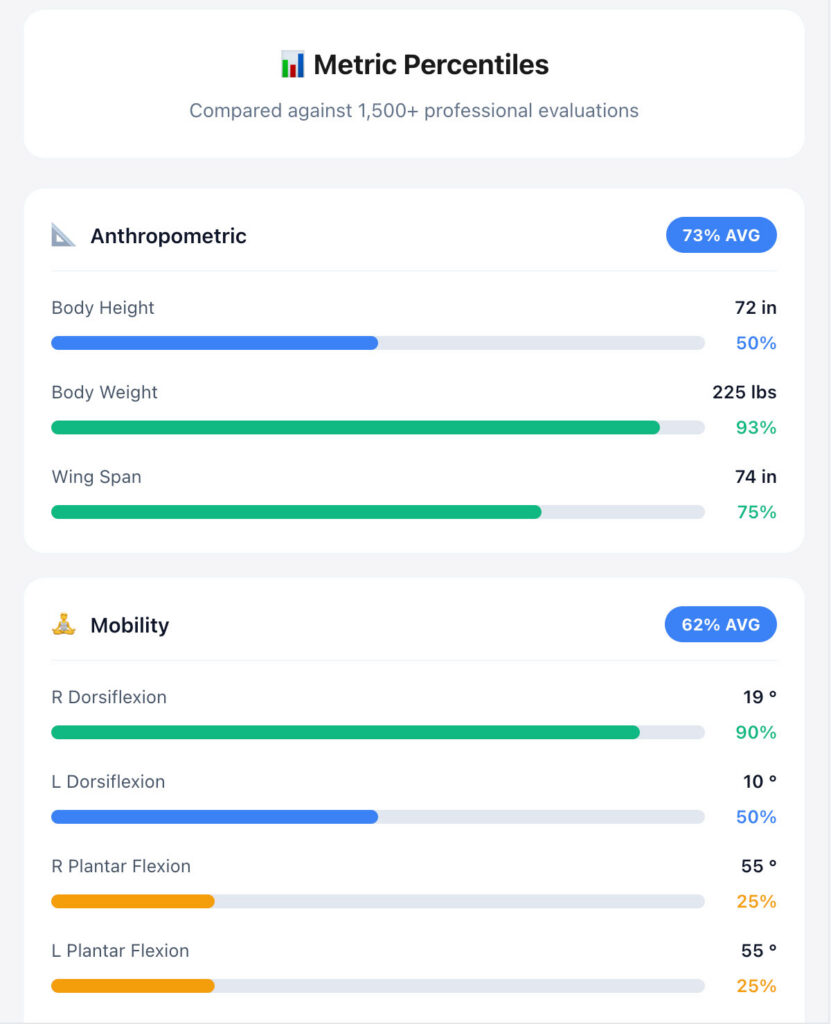Click the R Plantar Flexion progress bar
The height and width of the screenshot is (1024, 831).
coord(378,901)
